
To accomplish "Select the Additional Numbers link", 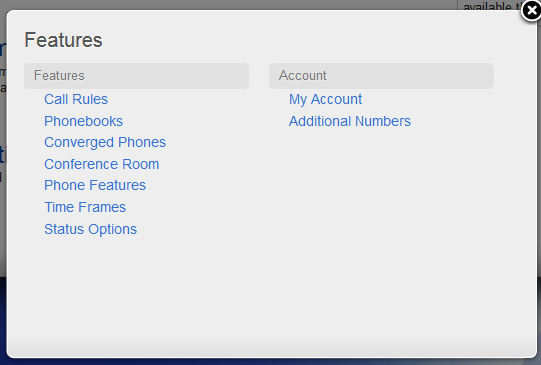I will pyautogui.click(x=350, y=121).
